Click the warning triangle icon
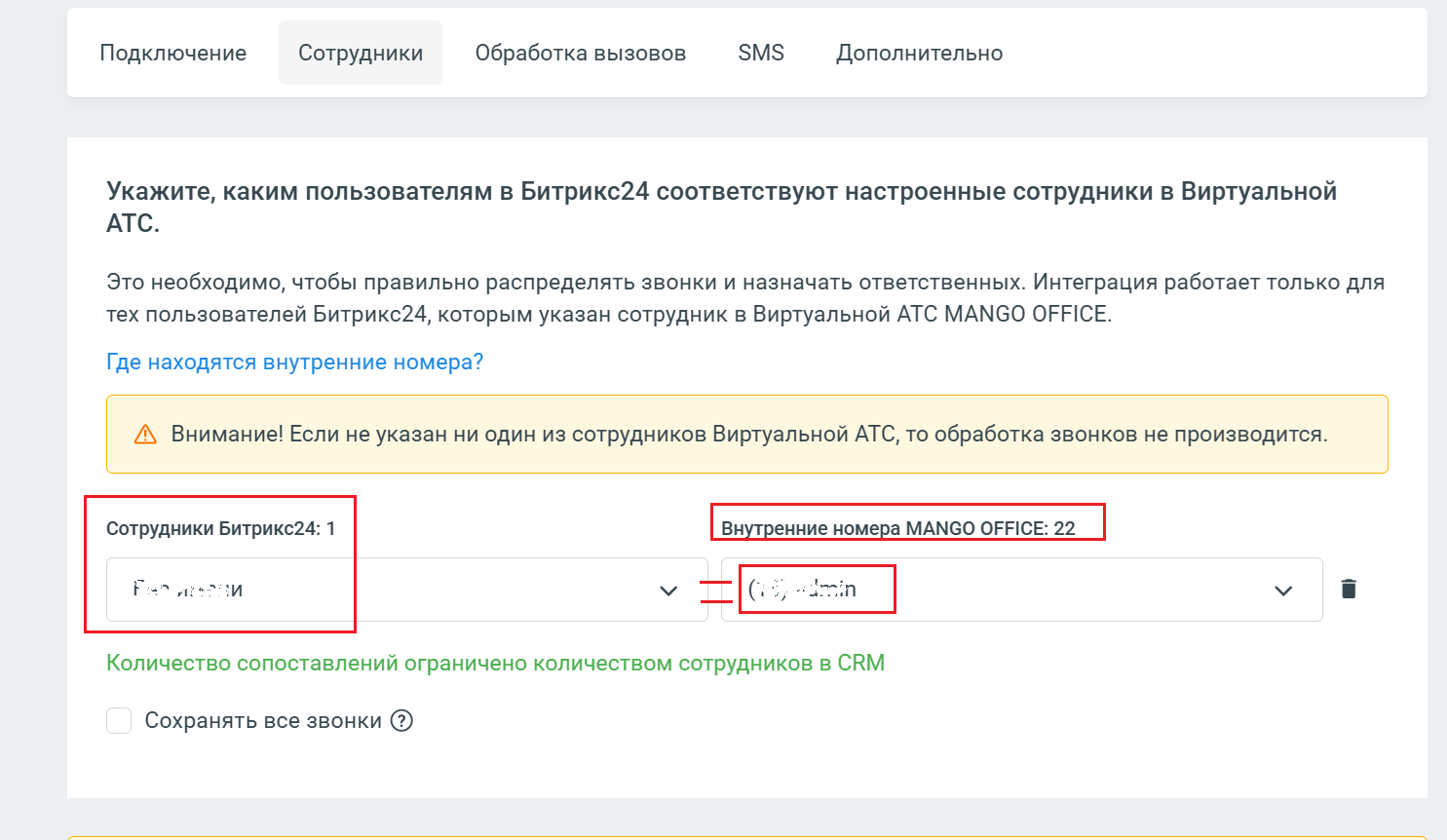Viewport: 1447px width, 840px height. point(145,435)
